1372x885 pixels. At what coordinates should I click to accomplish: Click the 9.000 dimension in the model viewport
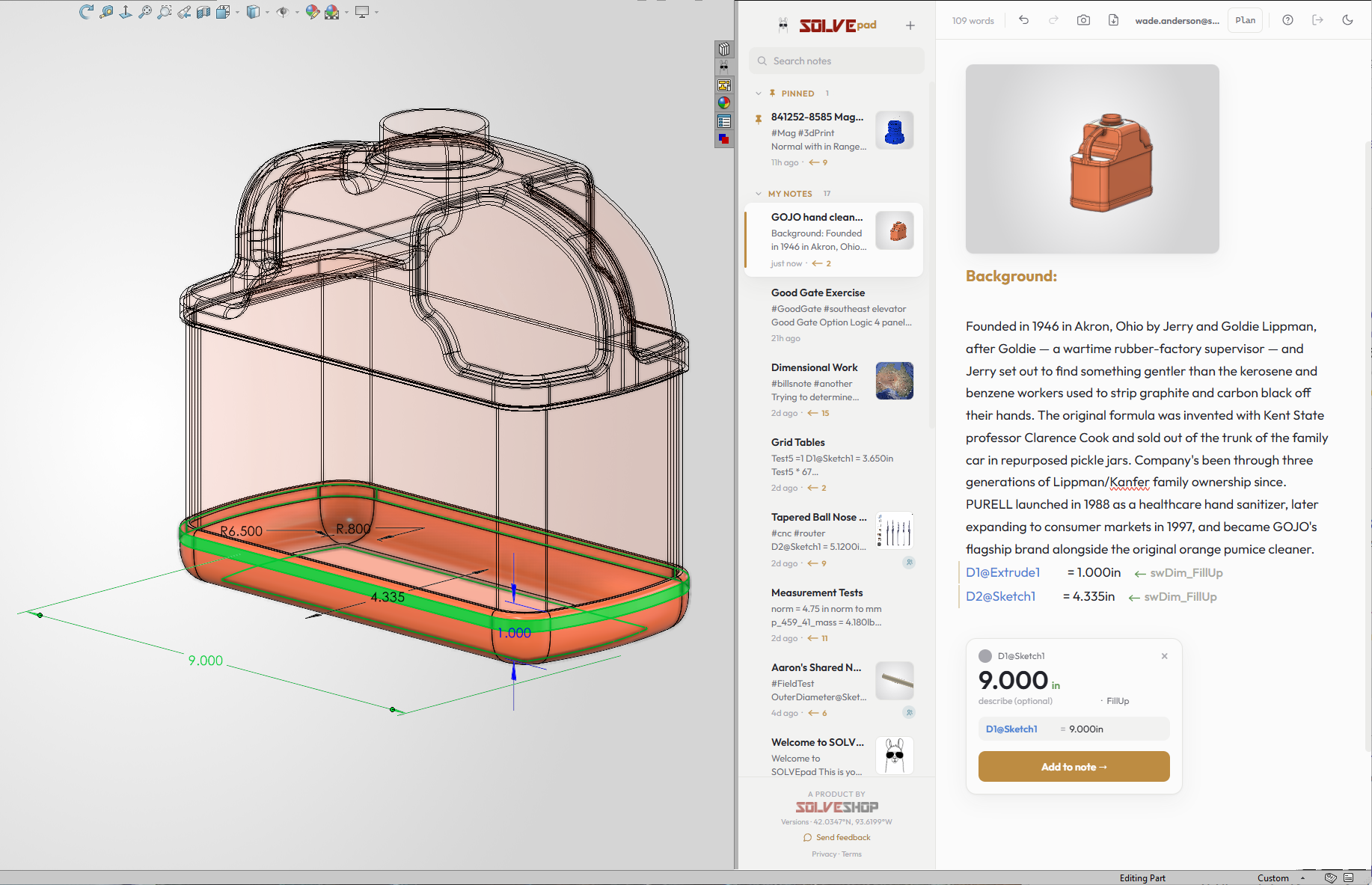[x=206, y=661]
